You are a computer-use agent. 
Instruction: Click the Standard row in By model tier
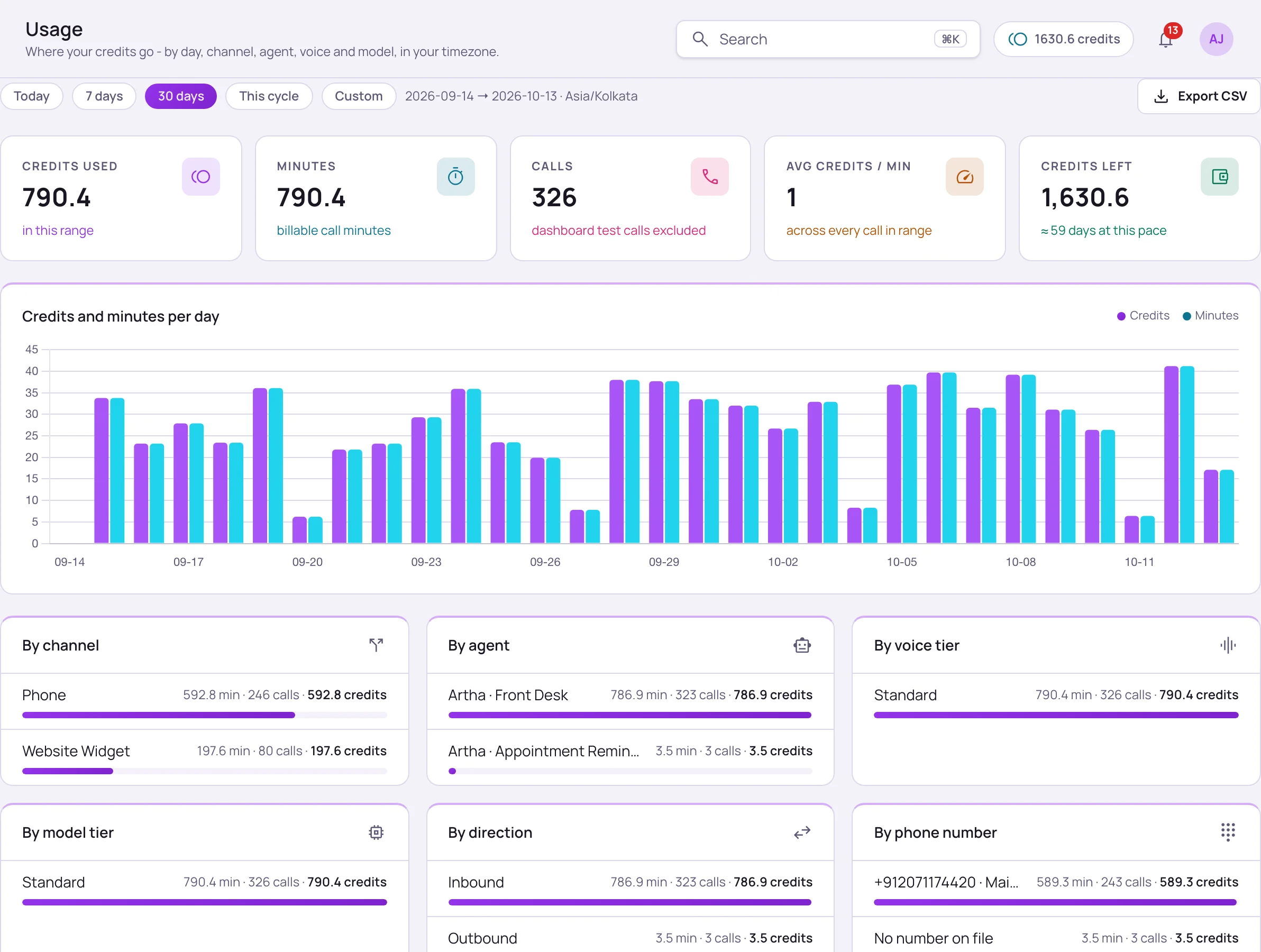(x=204, y=889)
